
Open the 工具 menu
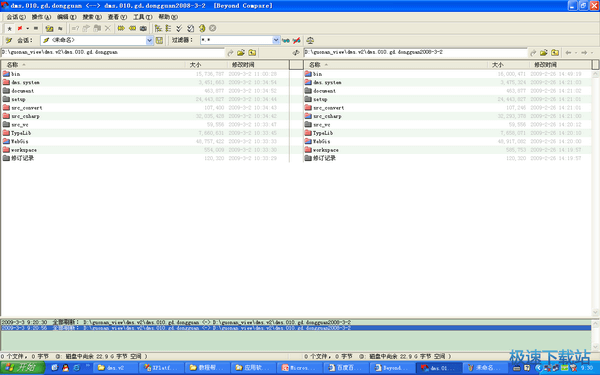(142, 17)
